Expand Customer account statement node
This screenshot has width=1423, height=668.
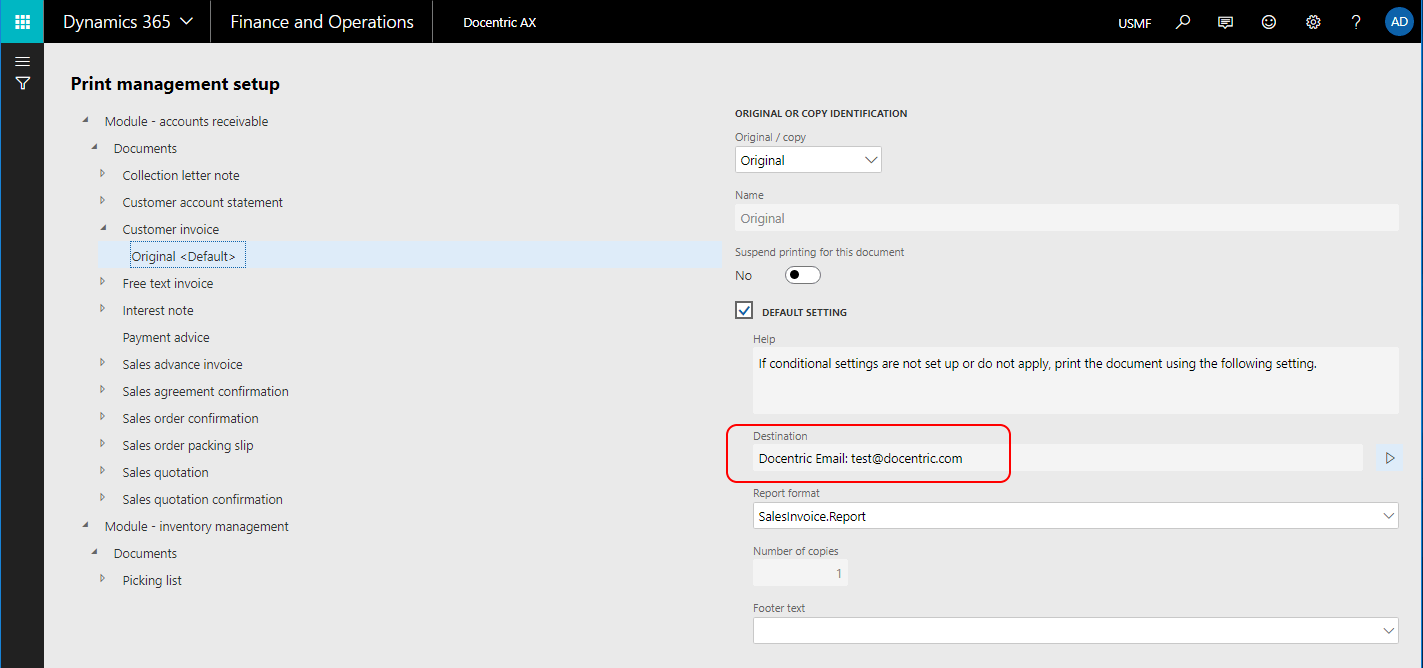point(102,201)
